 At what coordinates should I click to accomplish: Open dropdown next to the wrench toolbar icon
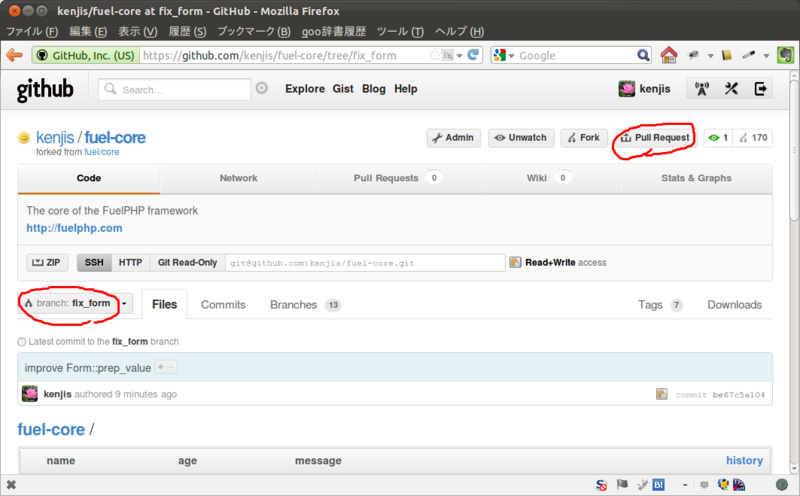710,56
